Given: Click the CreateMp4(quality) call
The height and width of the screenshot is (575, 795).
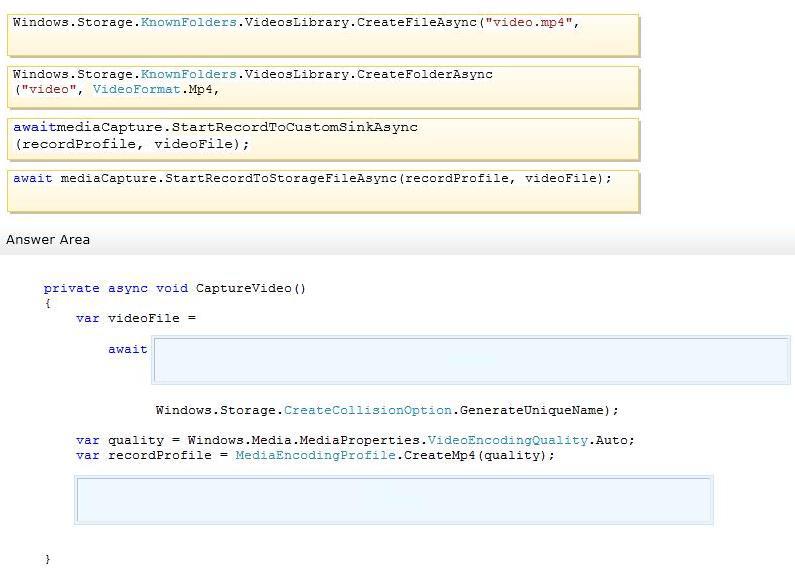Looking at the screenshot, I should [x=475, y=455].
